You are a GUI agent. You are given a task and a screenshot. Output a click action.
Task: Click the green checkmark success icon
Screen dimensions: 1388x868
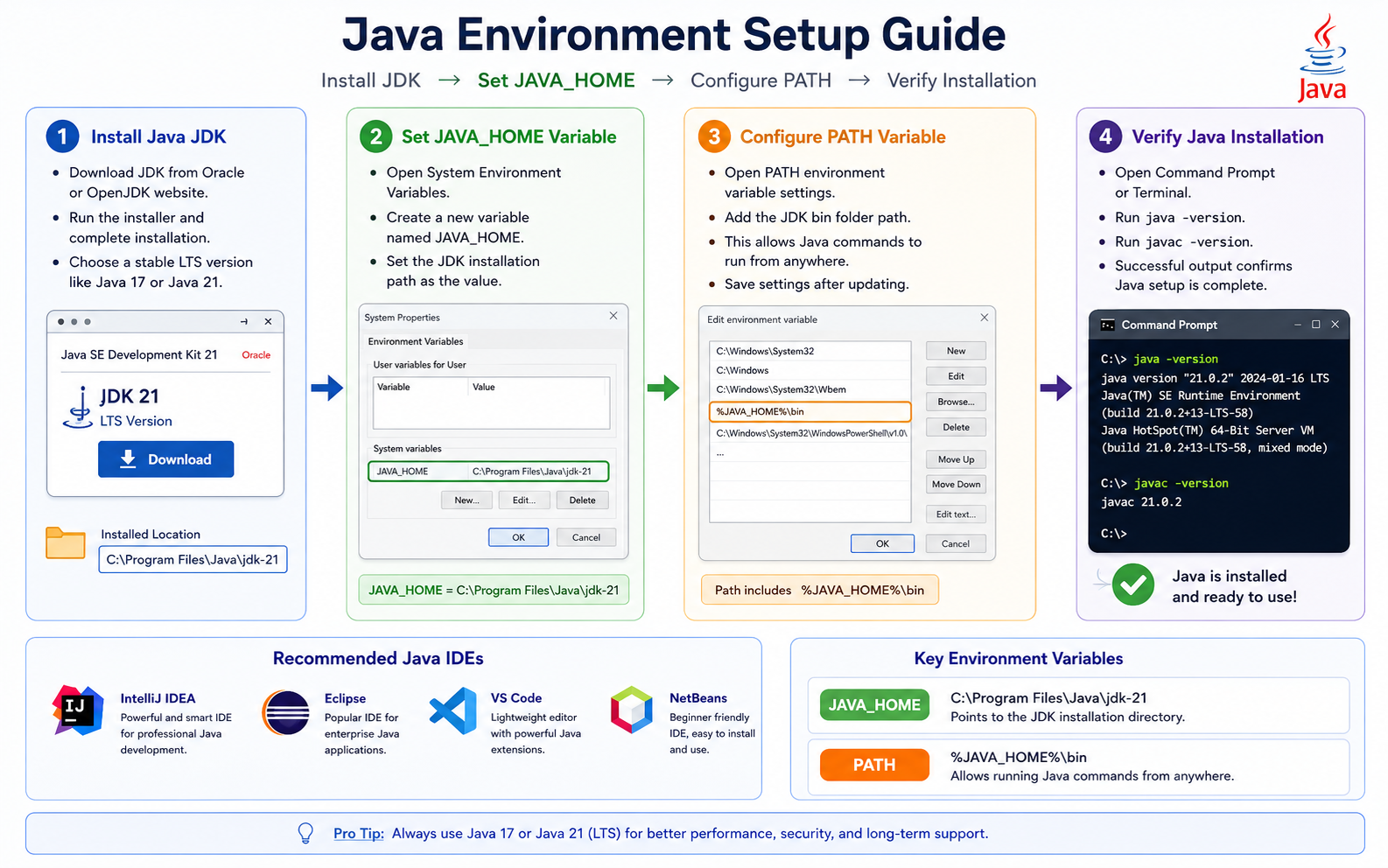pos(1133,584)
